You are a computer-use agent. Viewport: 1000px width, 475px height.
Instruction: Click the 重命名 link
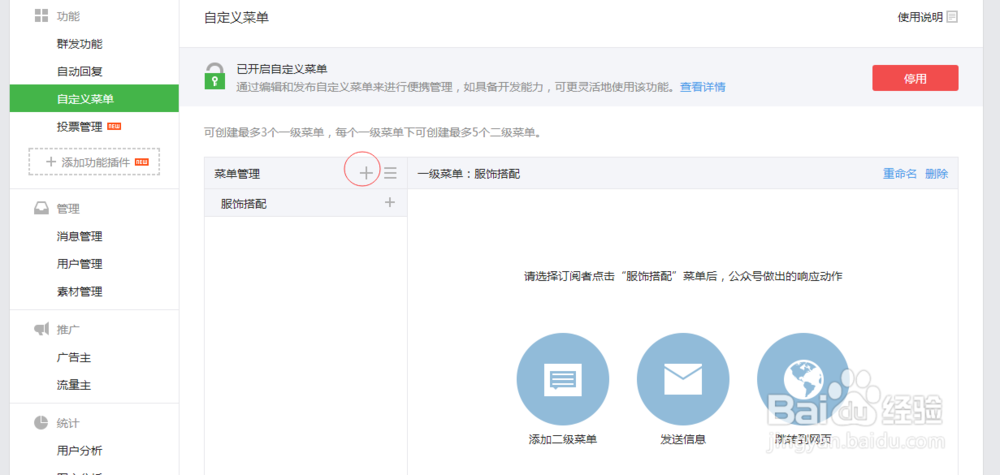[900, 173]
